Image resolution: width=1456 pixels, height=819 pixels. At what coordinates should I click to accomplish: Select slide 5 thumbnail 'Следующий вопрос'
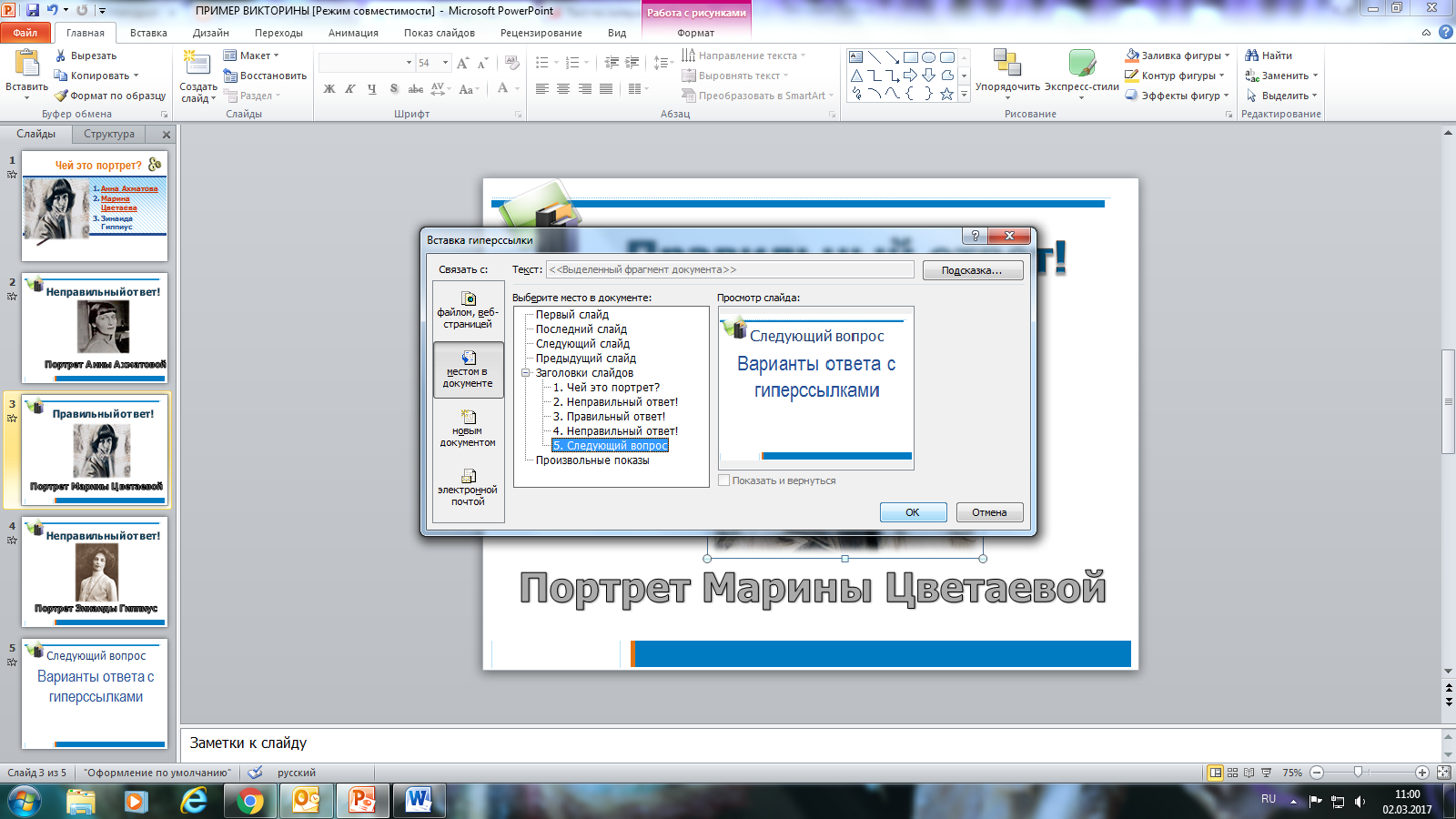95,693
